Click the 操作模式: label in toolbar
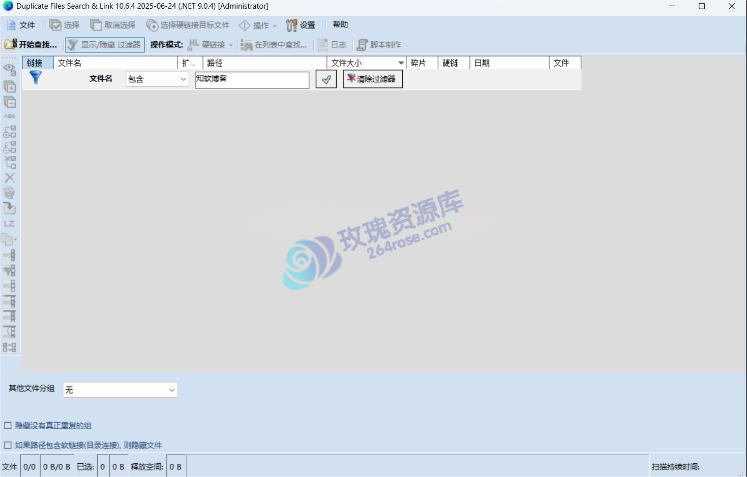 pos(166,44)
